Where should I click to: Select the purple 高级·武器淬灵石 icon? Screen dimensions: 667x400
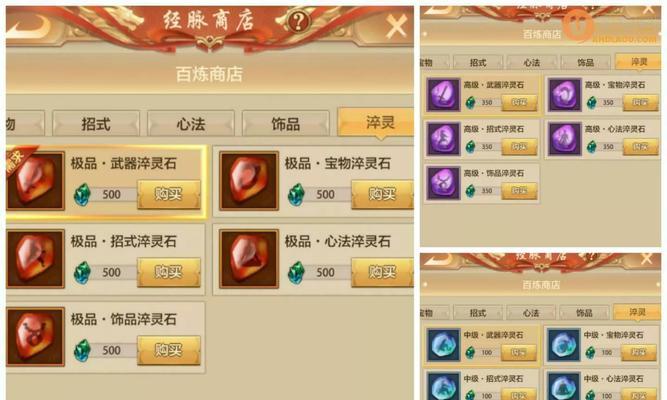pyautogui.click(x=443, y=94)
